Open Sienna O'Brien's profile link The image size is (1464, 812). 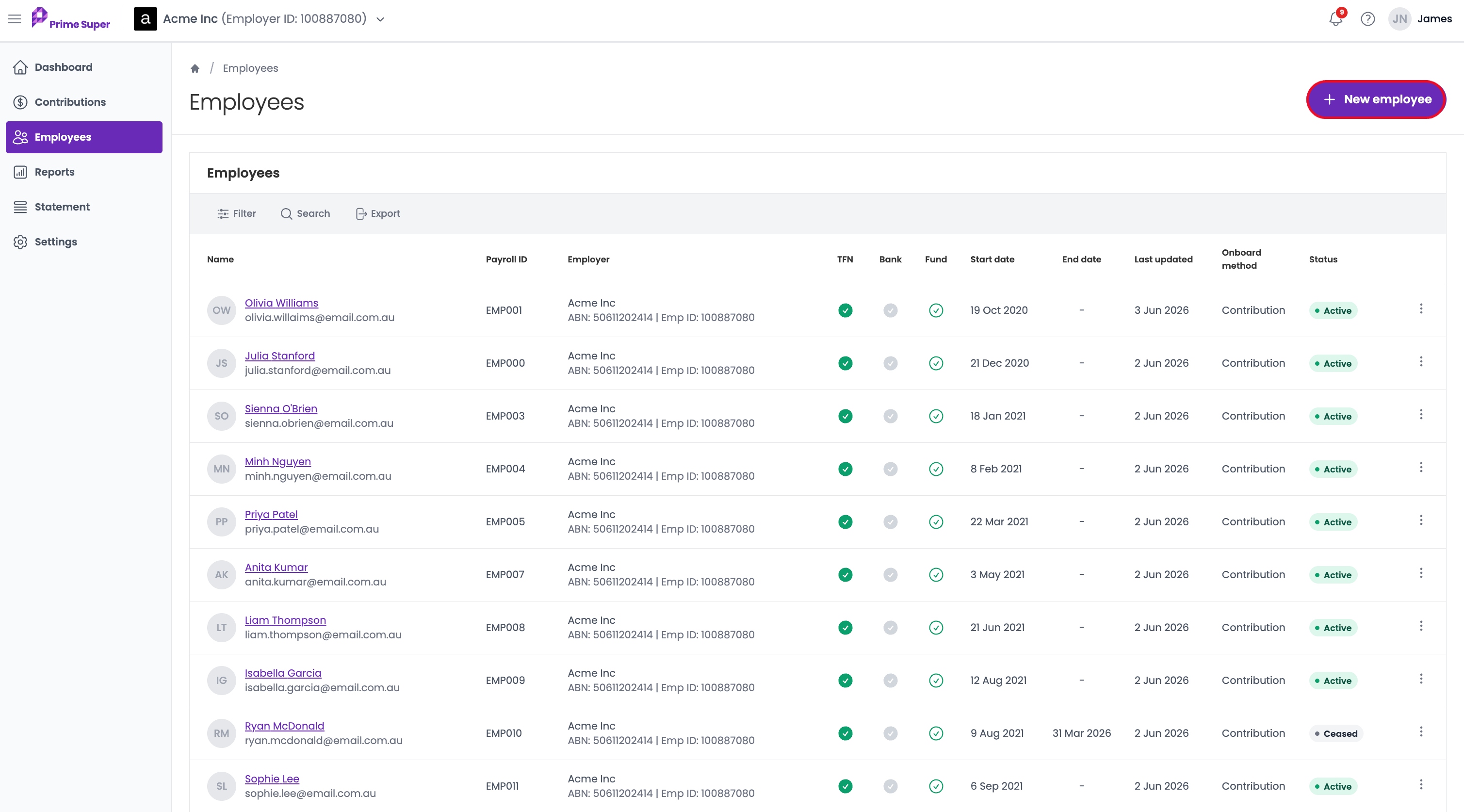click(281, 408)
